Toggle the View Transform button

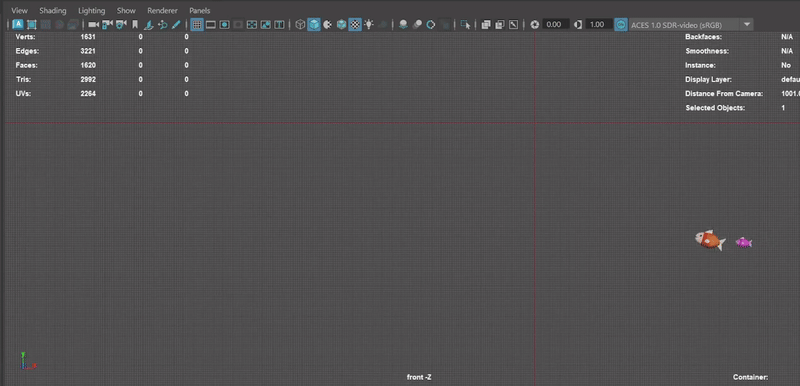(x=620, y=24)
